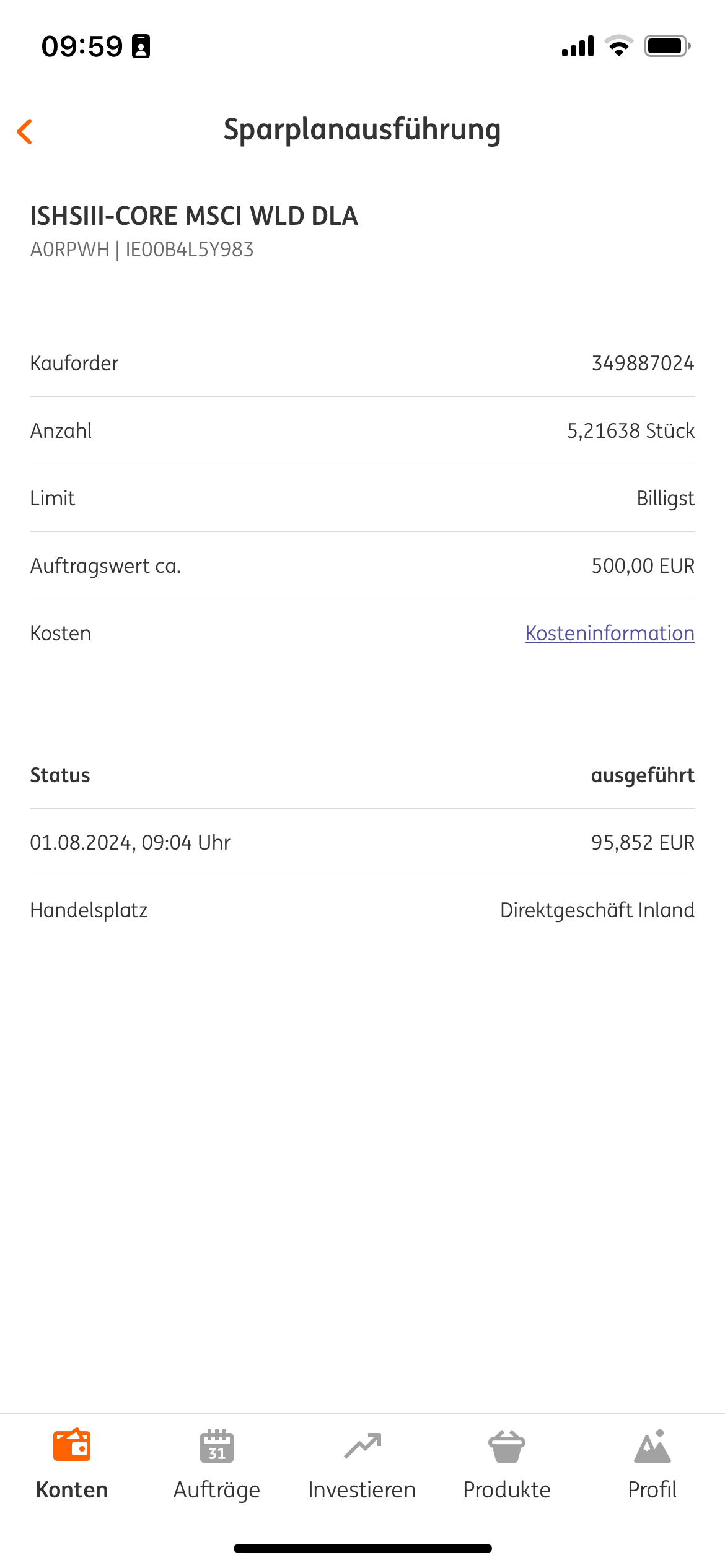Go to the Produkte tab label
Image resolution: width=725 pixels, height=1568 pixels.
[507, 1490]
